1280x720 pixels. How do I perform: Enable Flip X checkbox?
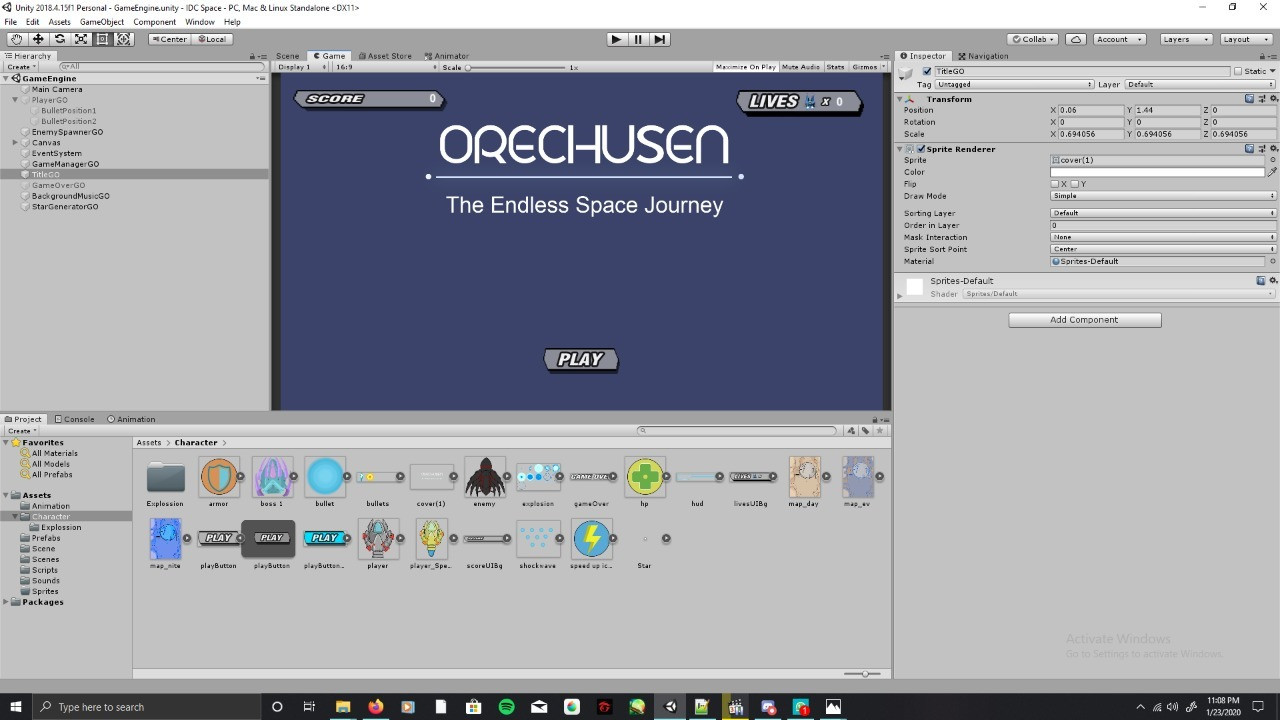(1055, 184)
